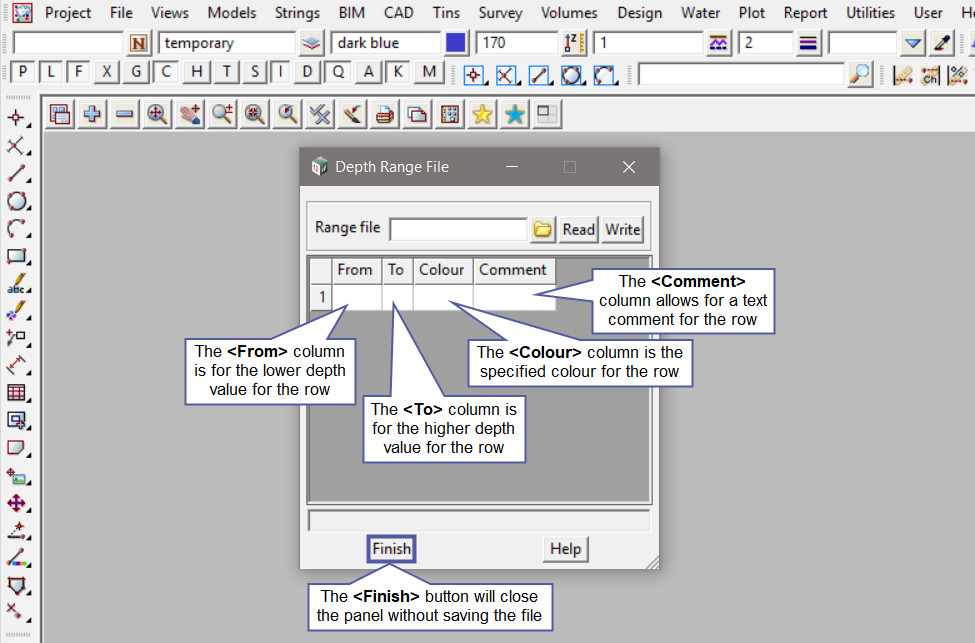Click the 'temporary' model name field
Viewport: 975px width, 643px height.
227,44
